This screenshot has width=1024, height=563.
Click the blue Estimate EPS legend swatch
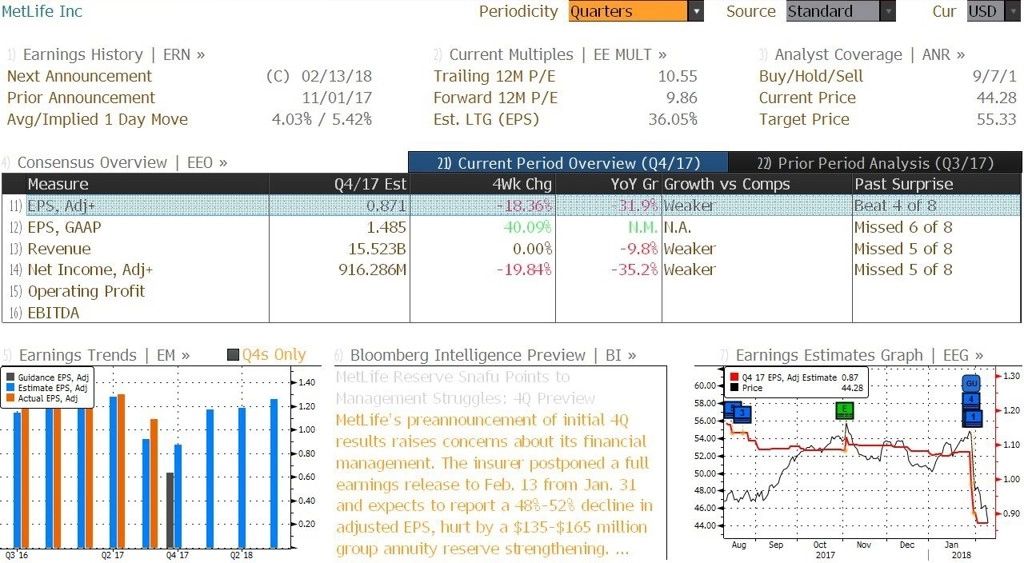tap(10, 388)
